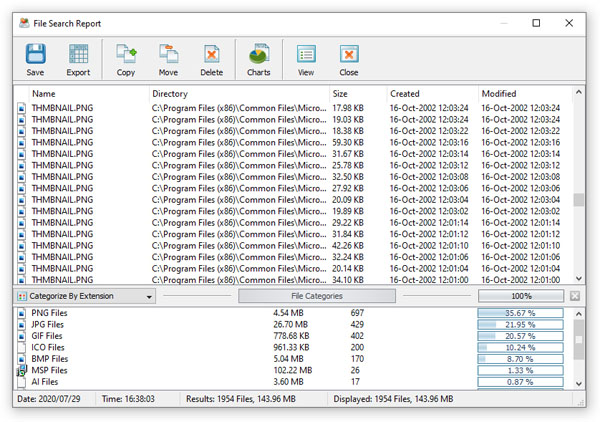Open the Categorize By Extension dropdown
600x422 pixels.
(x=85, y=296)
